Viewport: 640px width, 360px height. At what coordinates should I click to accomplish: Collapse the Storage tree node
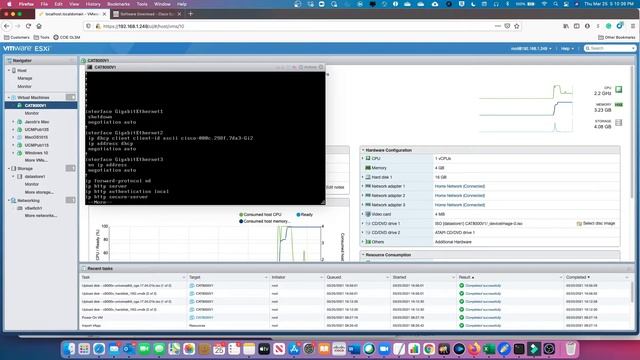9,168
